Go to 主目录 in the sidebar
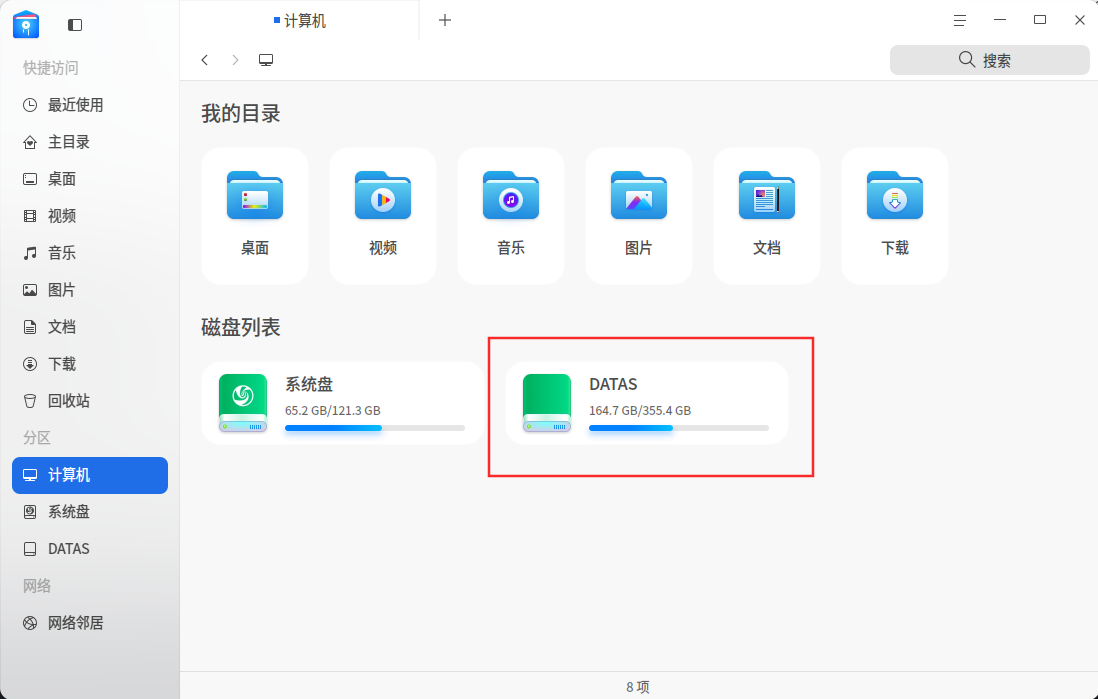Screen dimensions: 1098x699 [x=90, y=142]
